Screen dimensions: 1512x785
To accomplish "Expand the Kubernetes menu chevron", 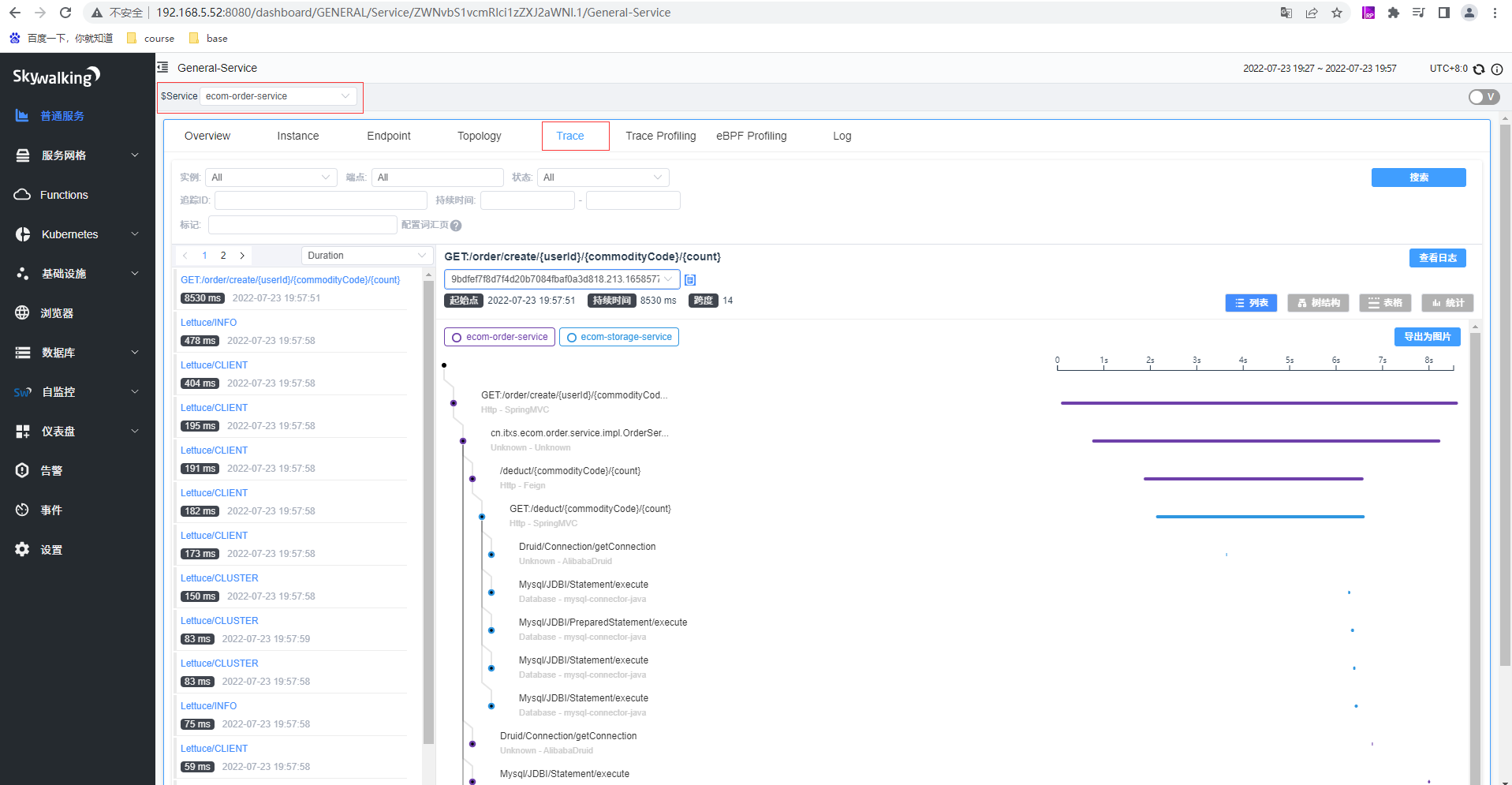I will 135,234.
